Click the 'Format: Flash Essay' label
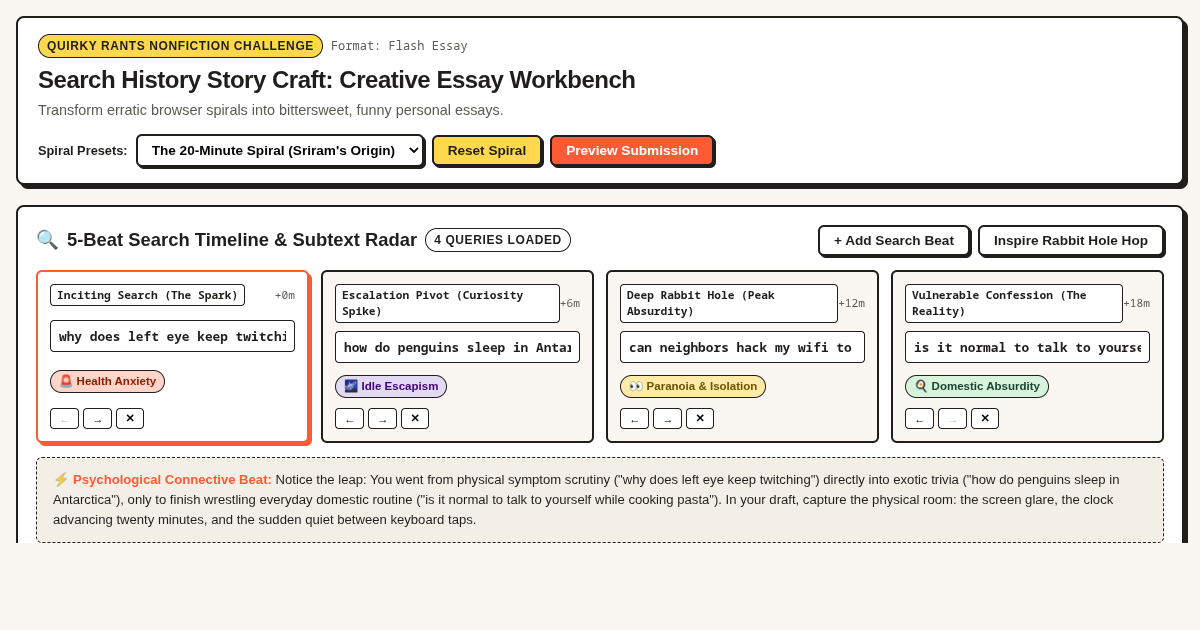1200x630 pixels. pos(399,46)
